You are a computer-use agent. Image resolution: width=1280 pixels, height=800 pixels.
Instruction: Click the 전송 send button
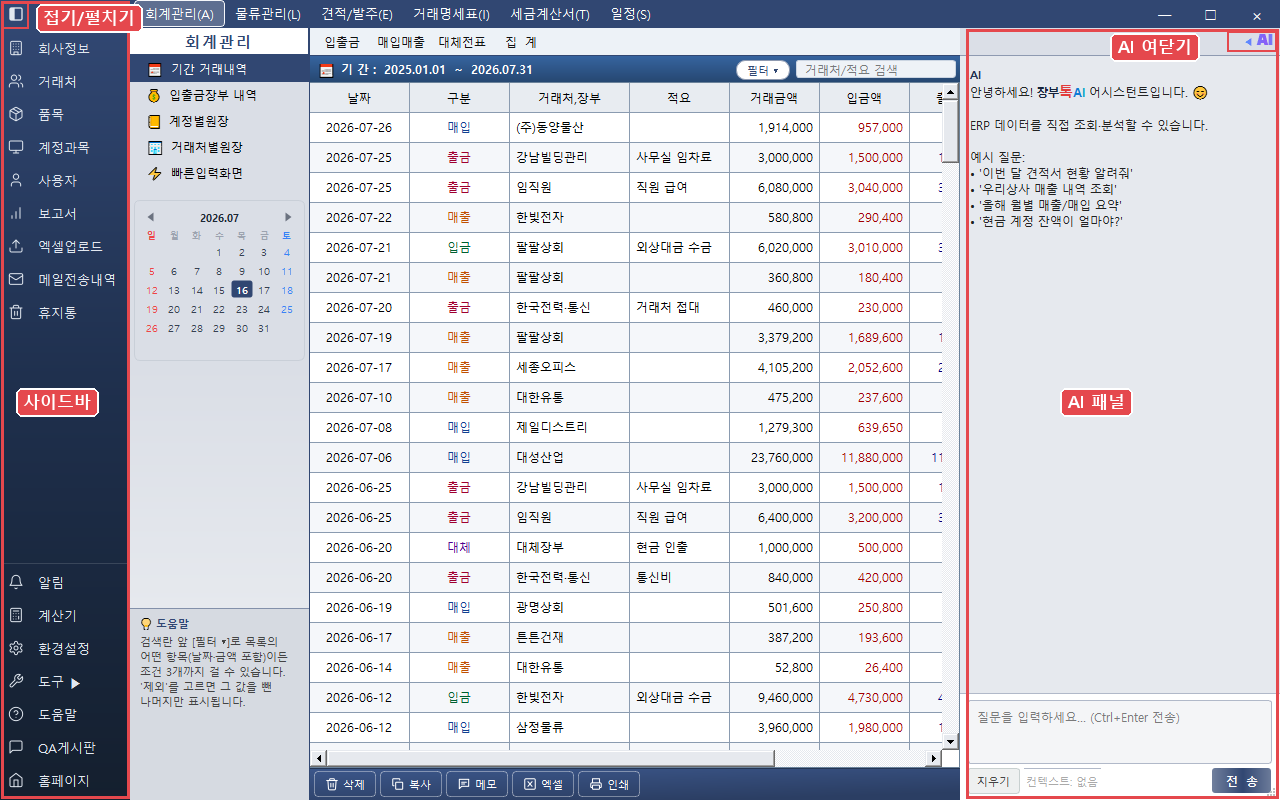tap(1242, 782)
